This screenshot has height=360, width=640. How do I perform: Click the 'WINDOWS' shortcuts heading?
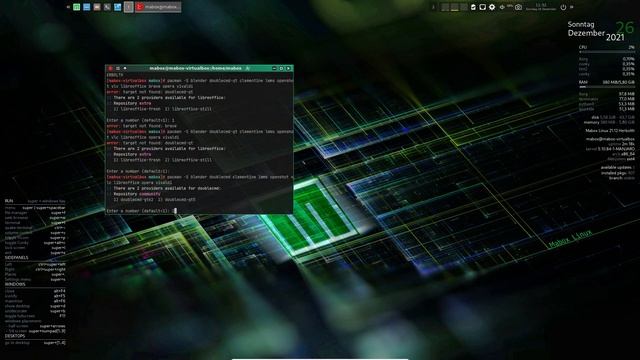[x=15, y=284]
